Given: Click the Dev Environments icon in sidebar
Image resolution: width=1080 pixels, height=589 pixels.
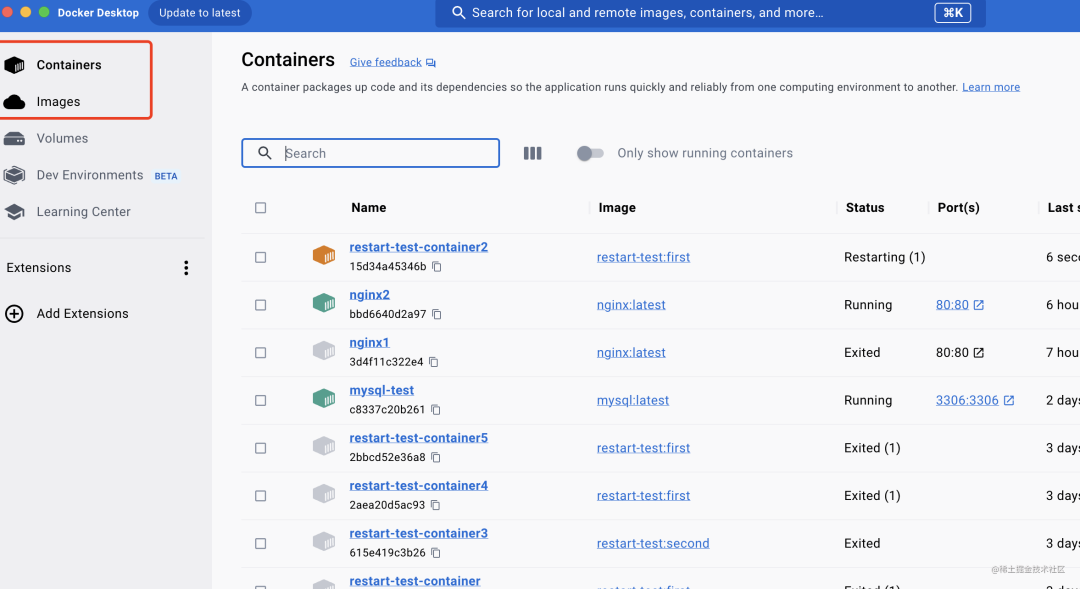Looking at the screenshot, I should 14,175.
